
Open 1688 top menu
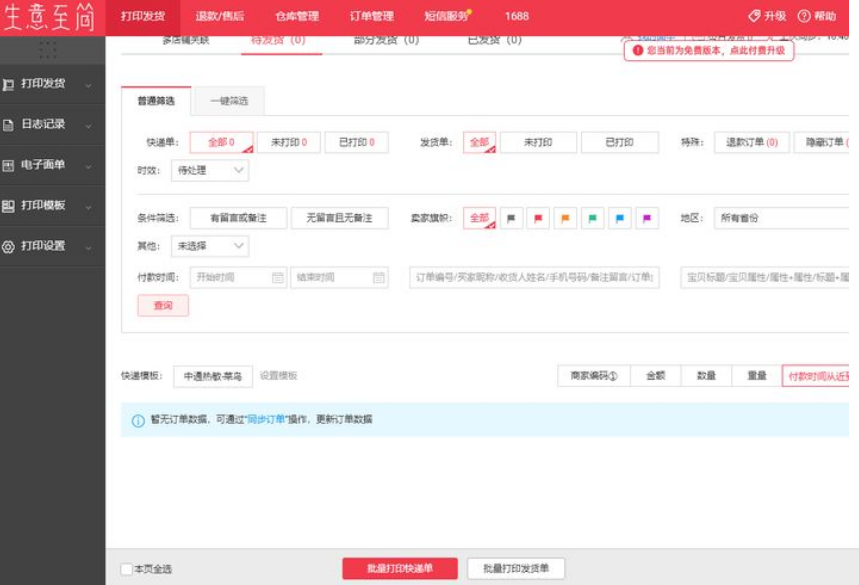point(517,16)
